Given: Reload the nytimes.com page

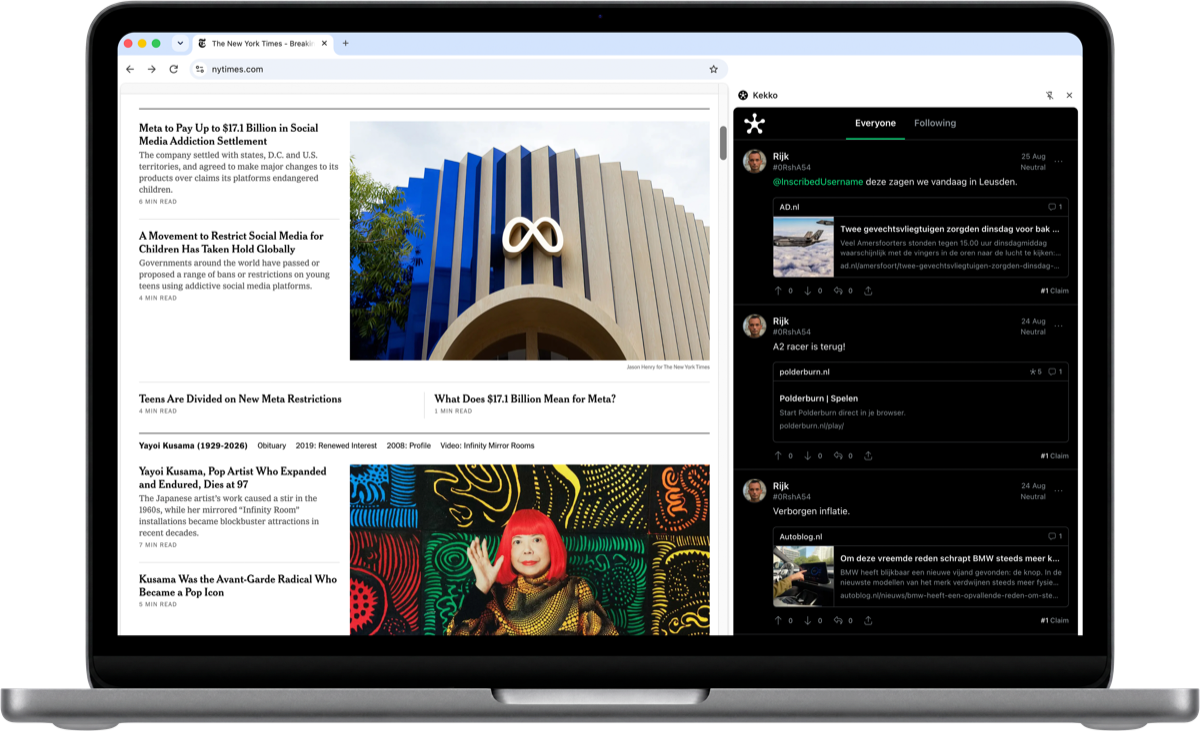Looking at the screenshot, I should (174, 69).
